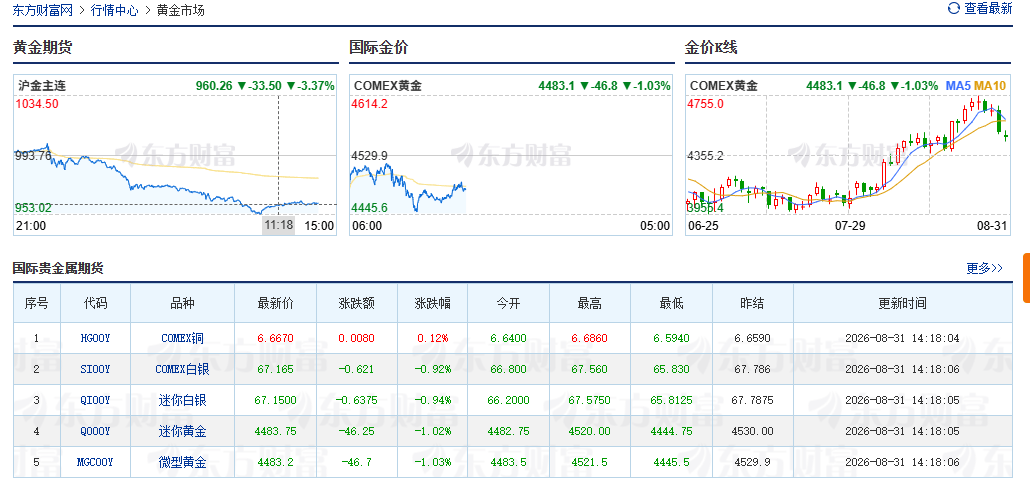1030x481 pixels.
Task: Click the 序号 column header
Action: pyautogui.click(x=37, y=303)
